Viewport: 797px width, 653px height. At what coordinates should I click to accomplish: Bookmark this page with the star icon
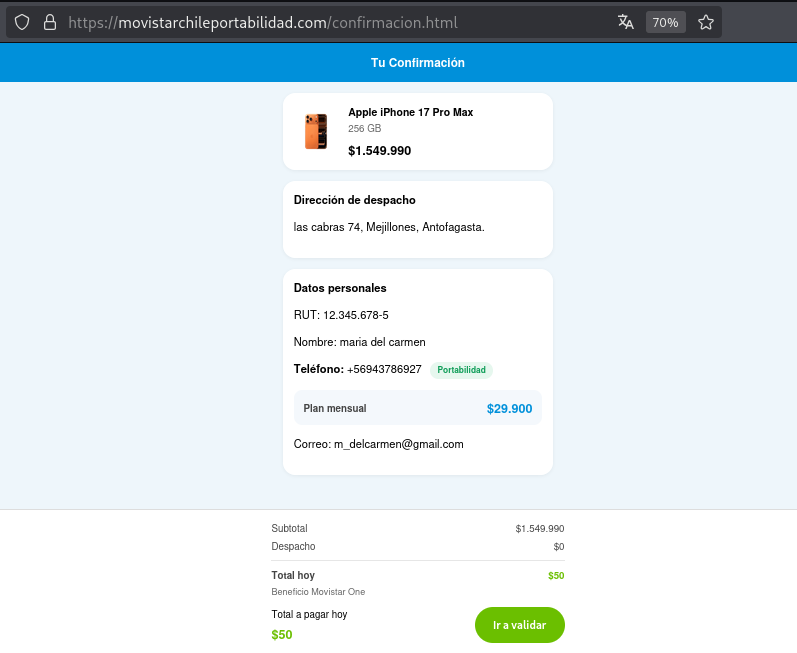point(706,22)
